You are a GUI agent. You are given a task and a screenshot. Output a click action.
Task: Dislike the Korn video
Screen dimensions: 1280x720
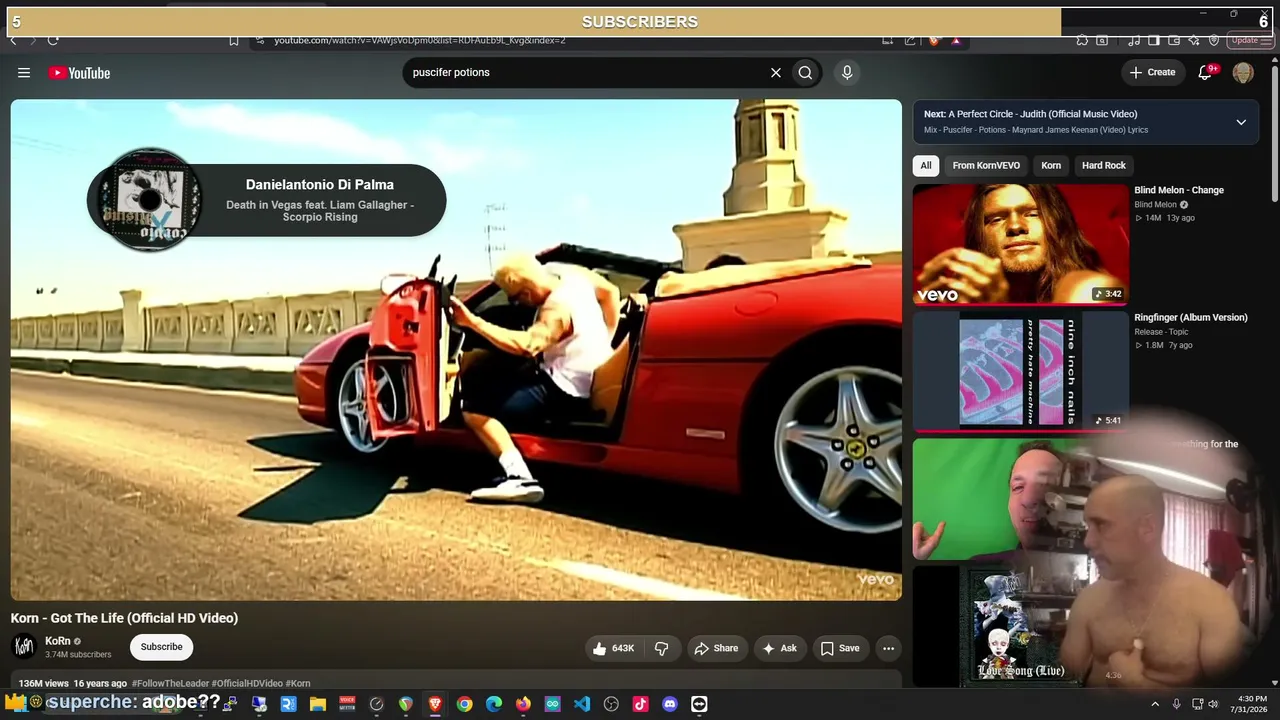(x=661, y=648)
